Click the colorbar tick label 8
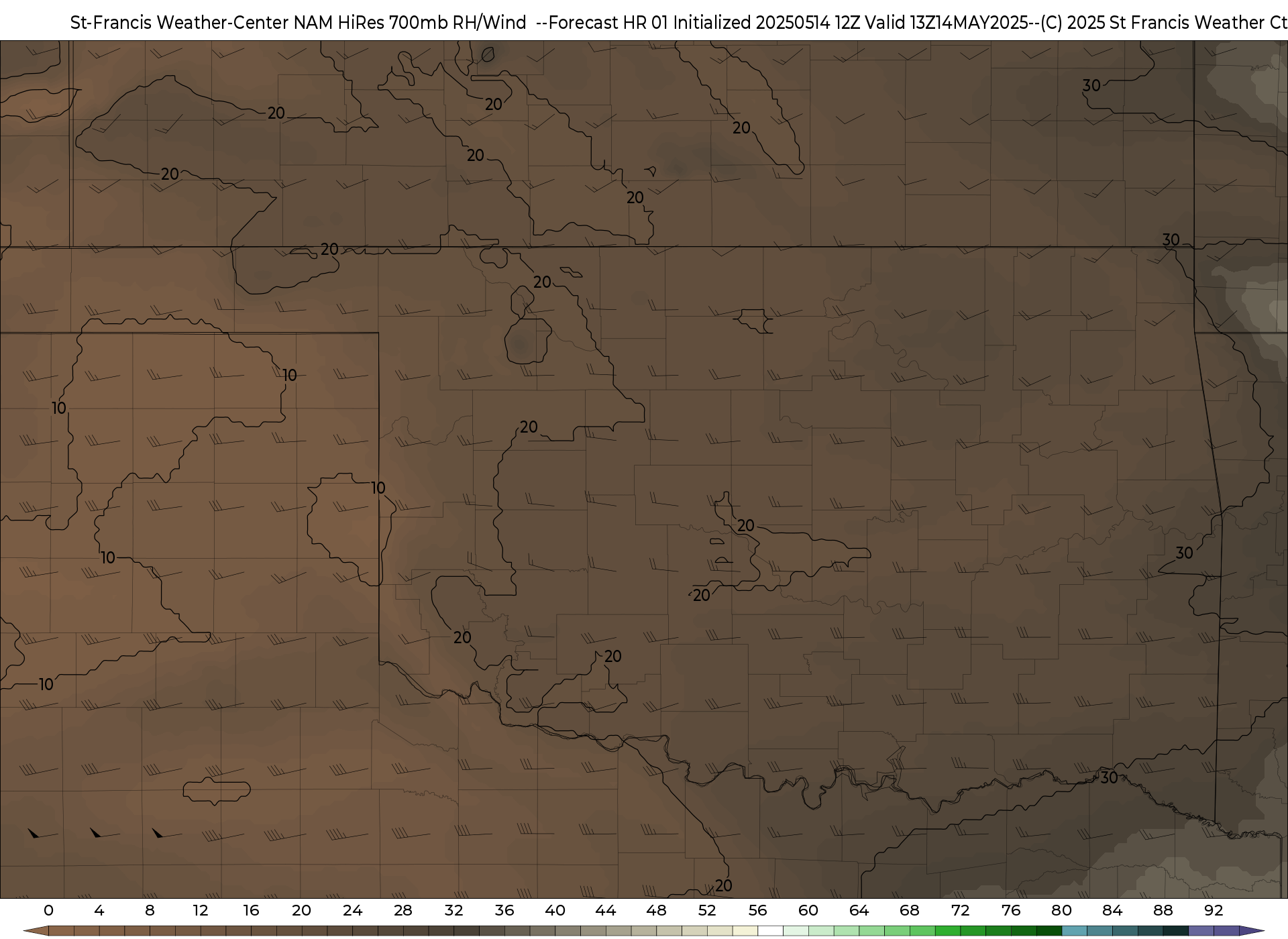Image resolution: width=1288 pixels, height=939 pixels. click(x=150, y=911)
